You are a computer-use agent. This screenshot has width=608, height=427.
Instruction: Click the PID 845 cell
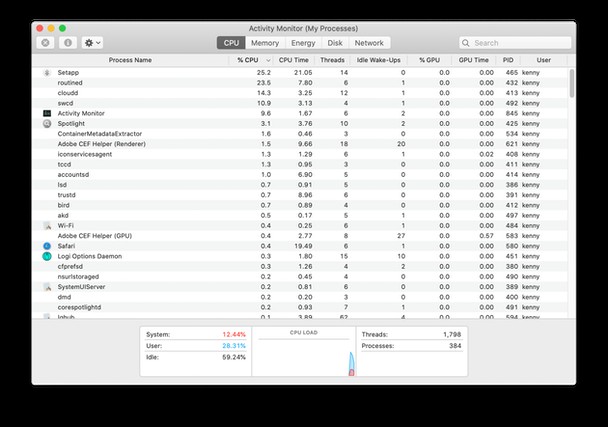point(511,113)
